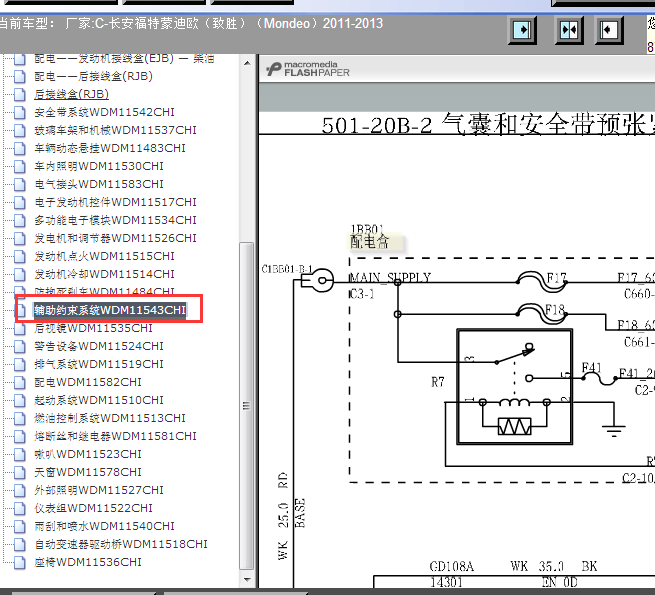Click 配电盒 tooltip label

pos(370,242)
